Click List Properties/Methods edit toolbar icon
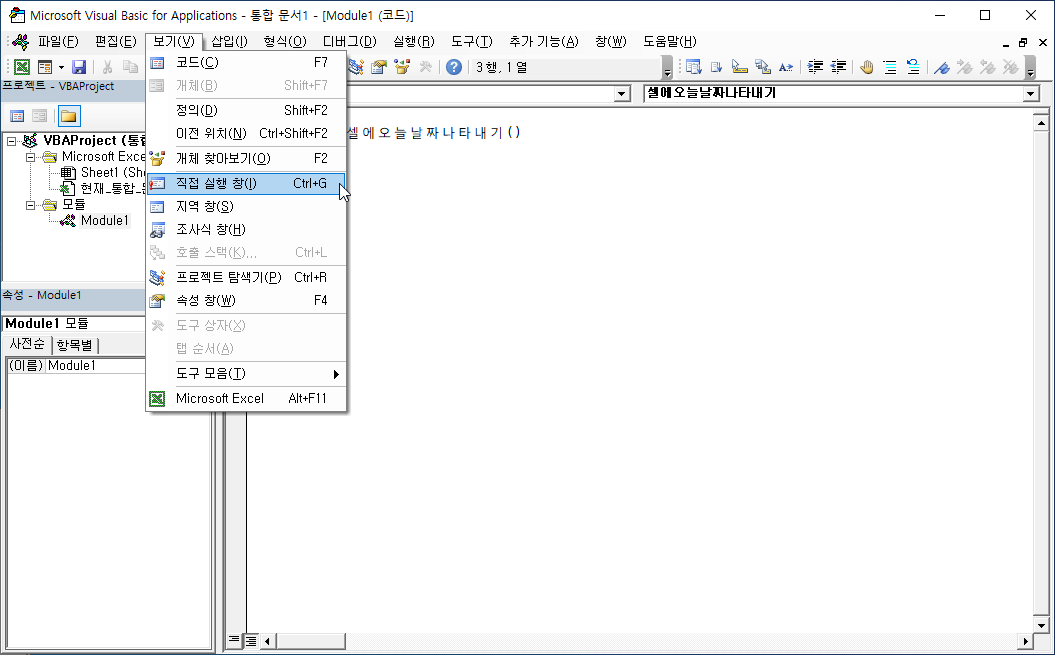The height and width of the screenshot is (655, 1055). click(x=694, y=67)
